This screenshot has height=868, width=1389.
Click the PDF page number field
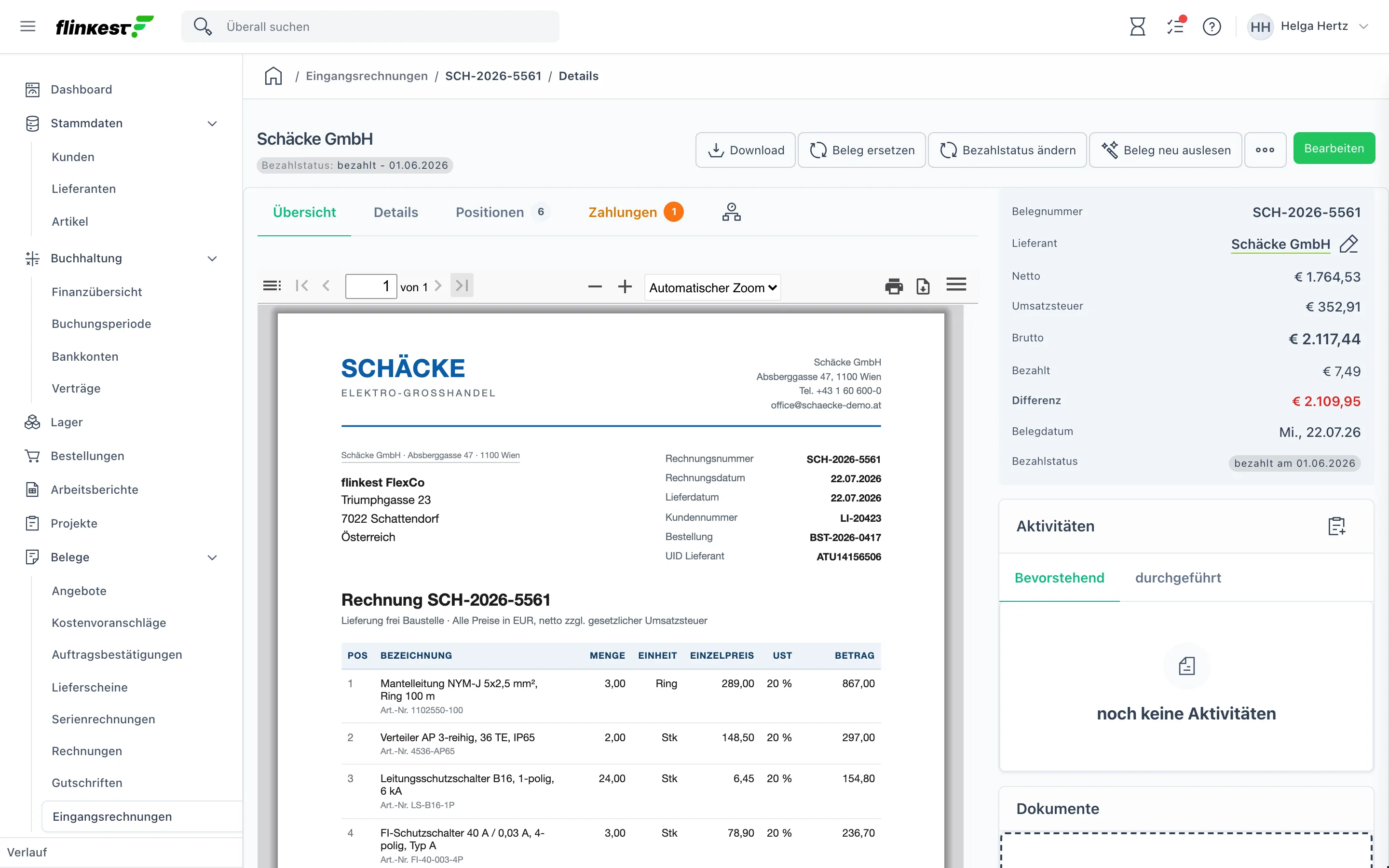coord(371,286)
